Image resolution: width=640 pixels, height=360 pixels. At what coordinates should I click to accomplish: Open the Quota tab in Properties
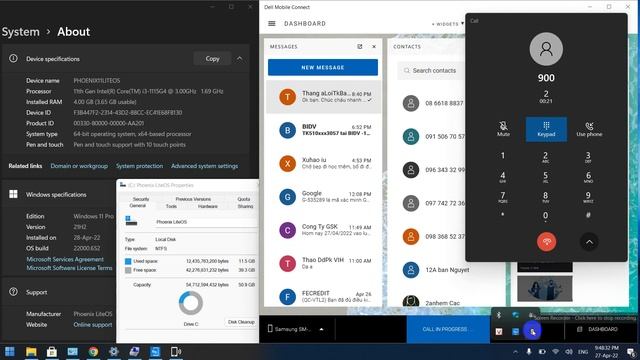pyautogui.click(x=244, y=199)
